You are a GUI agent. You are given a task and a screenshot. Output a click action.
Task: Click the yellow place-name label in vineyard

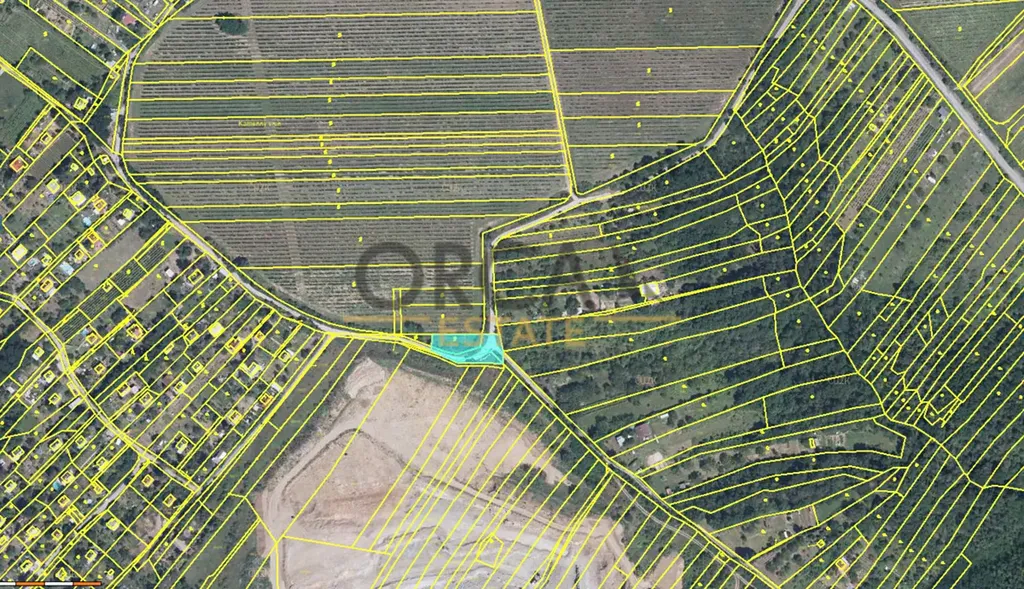258,123
